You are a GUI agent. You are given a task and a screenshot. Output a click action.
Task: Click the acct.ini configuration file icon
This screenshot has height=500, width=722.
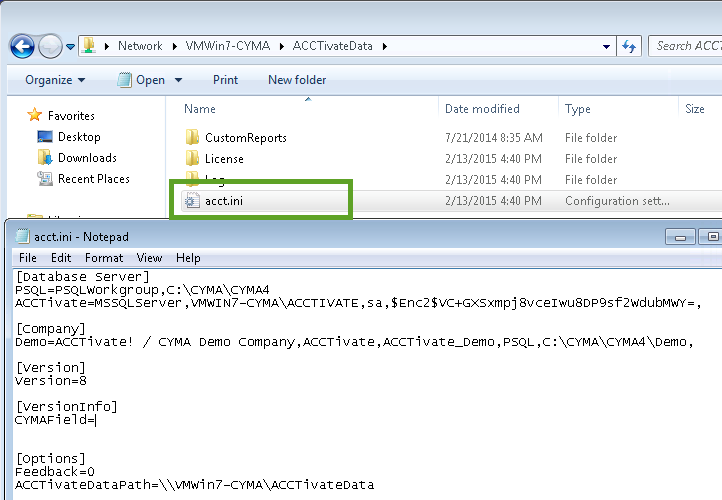[192, 200]
